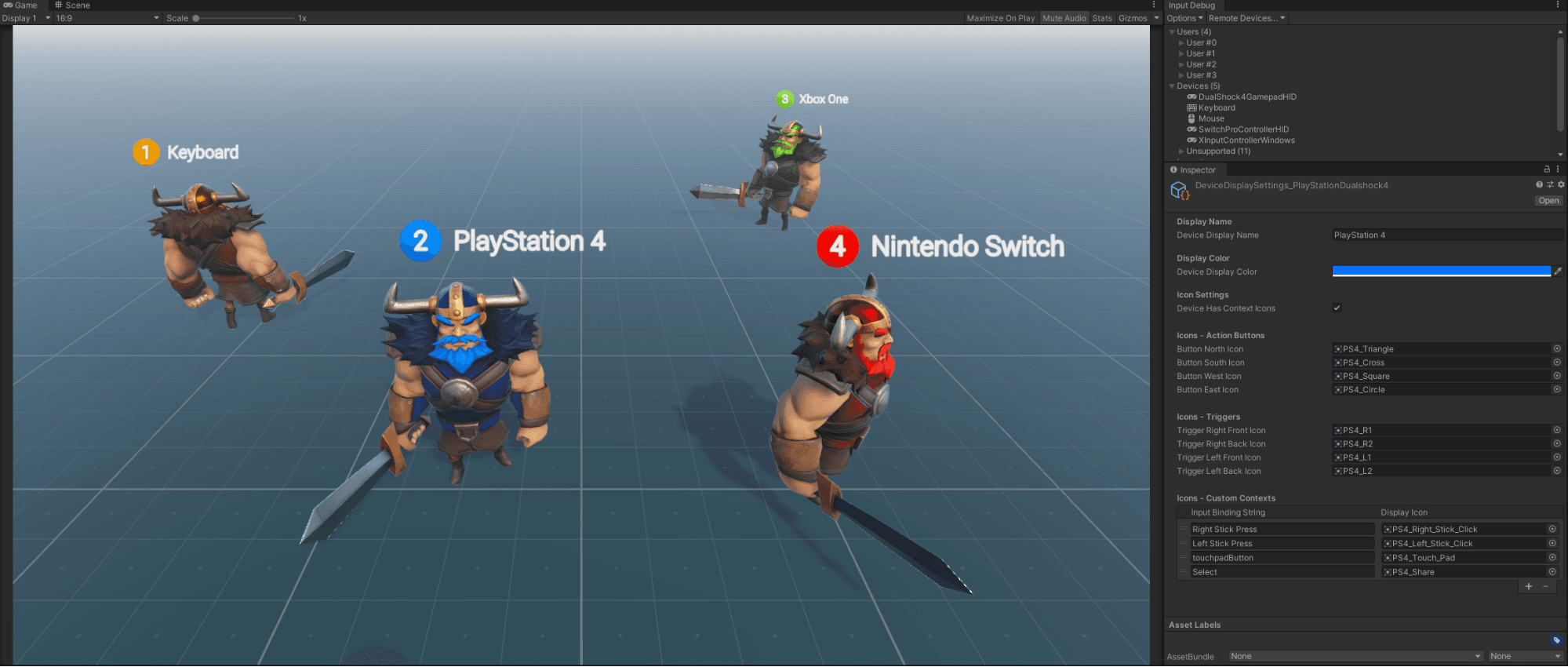Toggle Maximize On Play
Screen dimensions: 1568x667
1000,18
